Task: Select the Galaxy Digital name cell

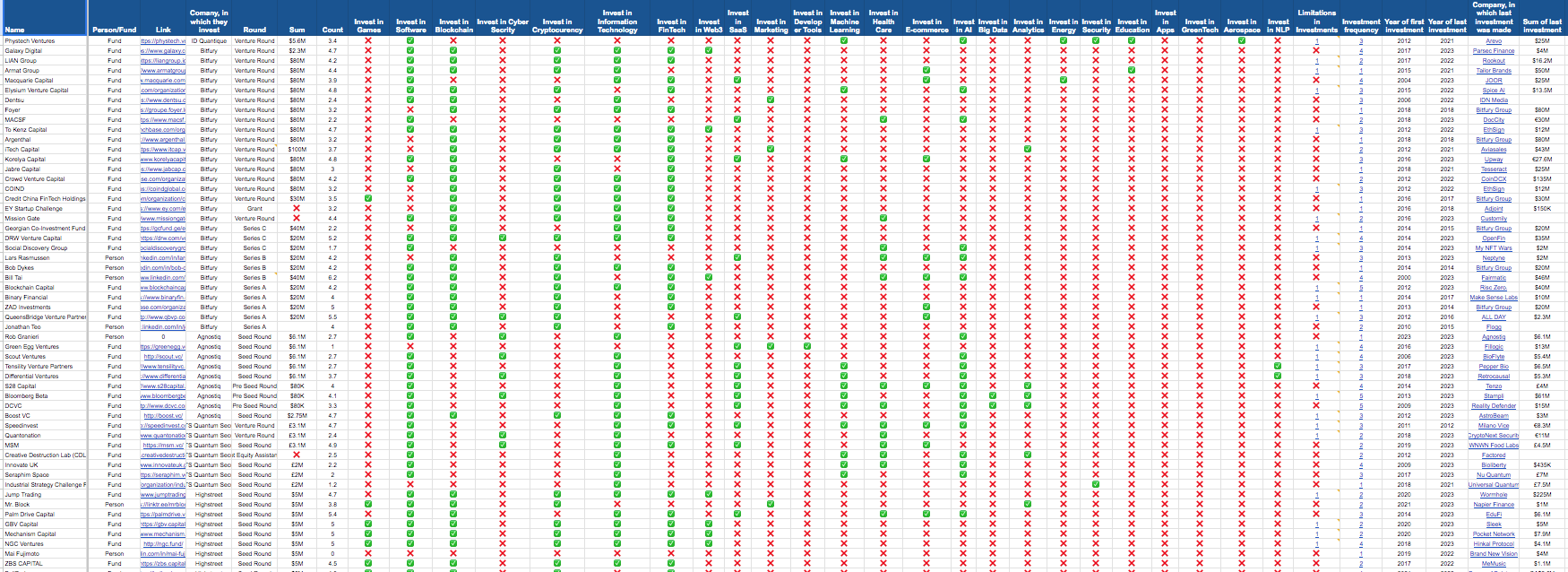Action: [x=23, y=51]
